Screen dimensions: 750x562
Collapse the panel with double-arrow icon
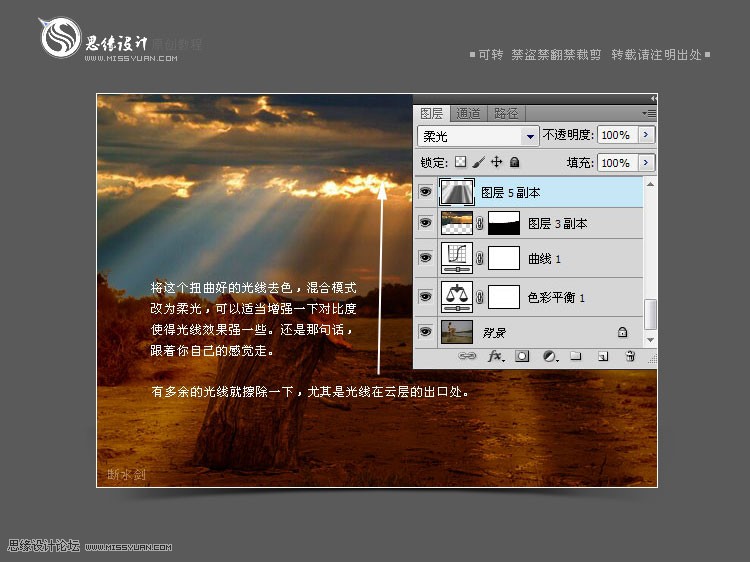coord(653,99)
